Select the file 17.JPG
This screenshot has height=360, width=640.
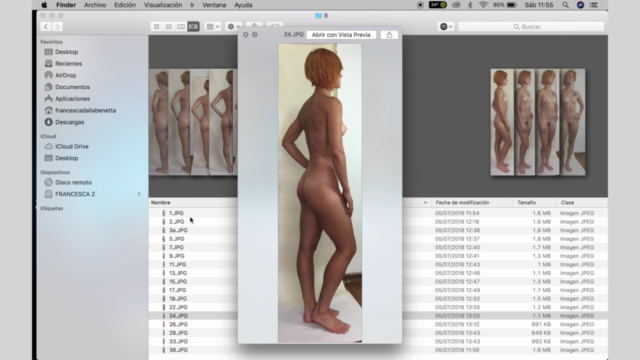pyautogui.click(x=178, y=290)
